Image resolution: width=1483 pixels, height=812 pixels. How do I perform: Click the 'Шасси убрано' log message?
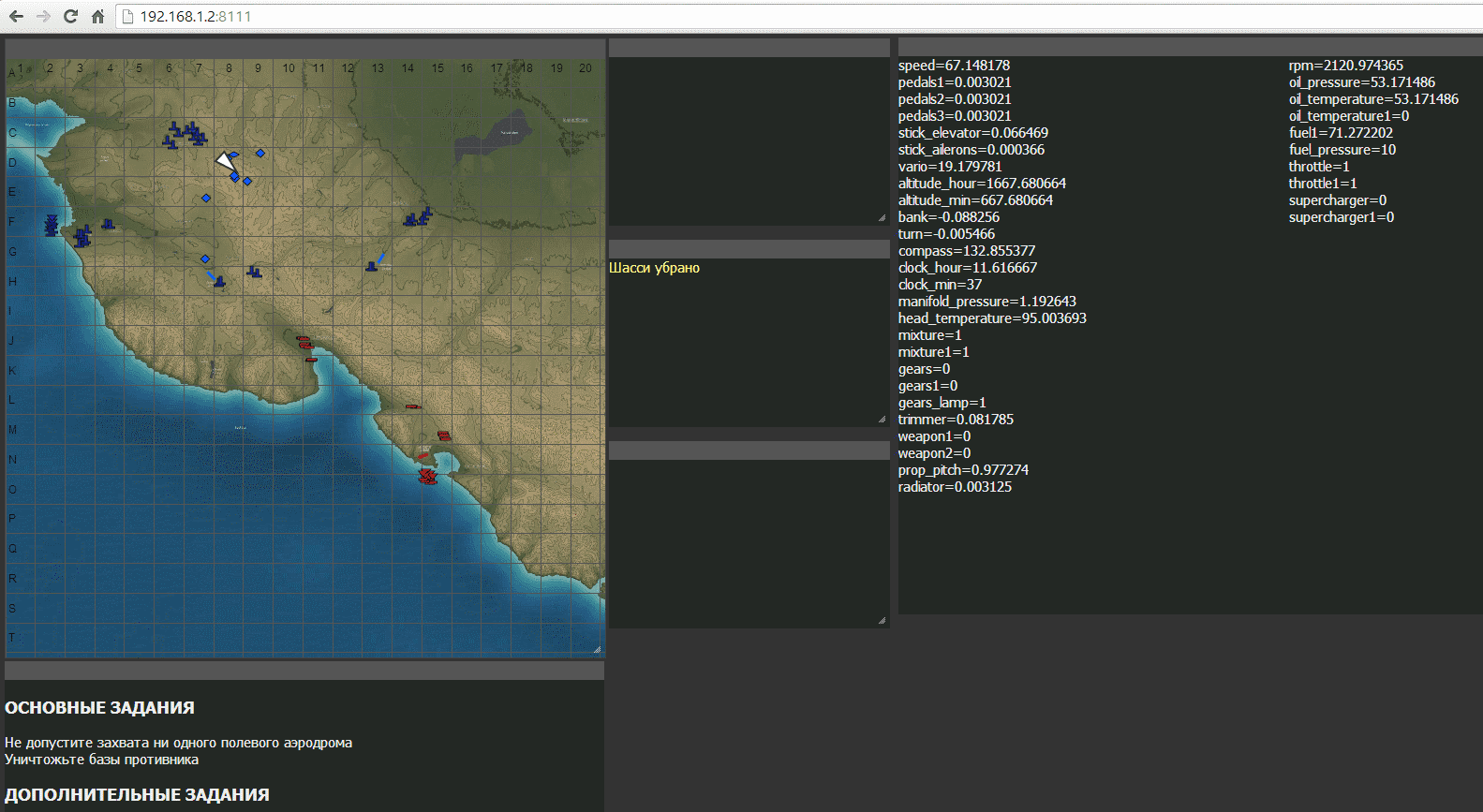(x=655, y=268)
